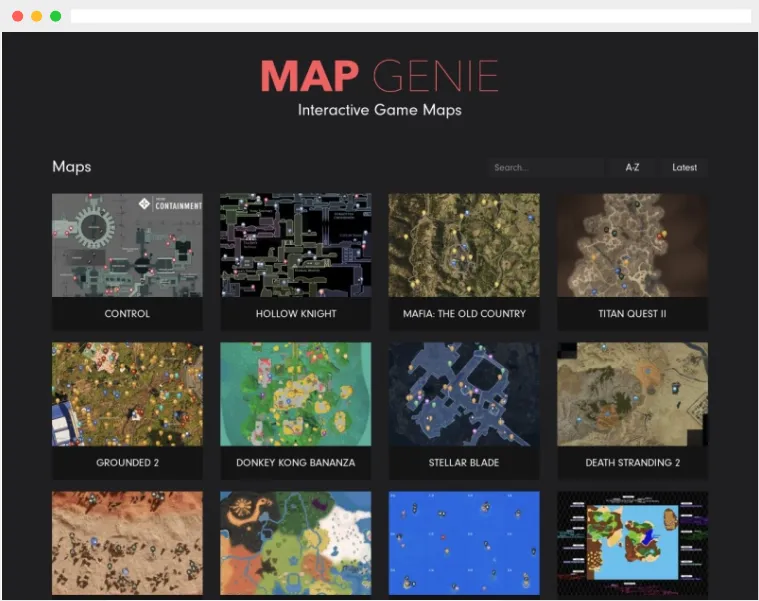
Task: Click the TITAN QUEST II title label
Action: [632, 314]
